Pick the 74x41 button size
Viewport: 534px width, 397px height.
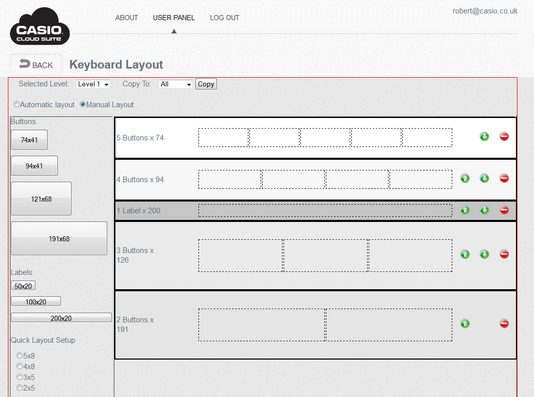pos(29,140)
